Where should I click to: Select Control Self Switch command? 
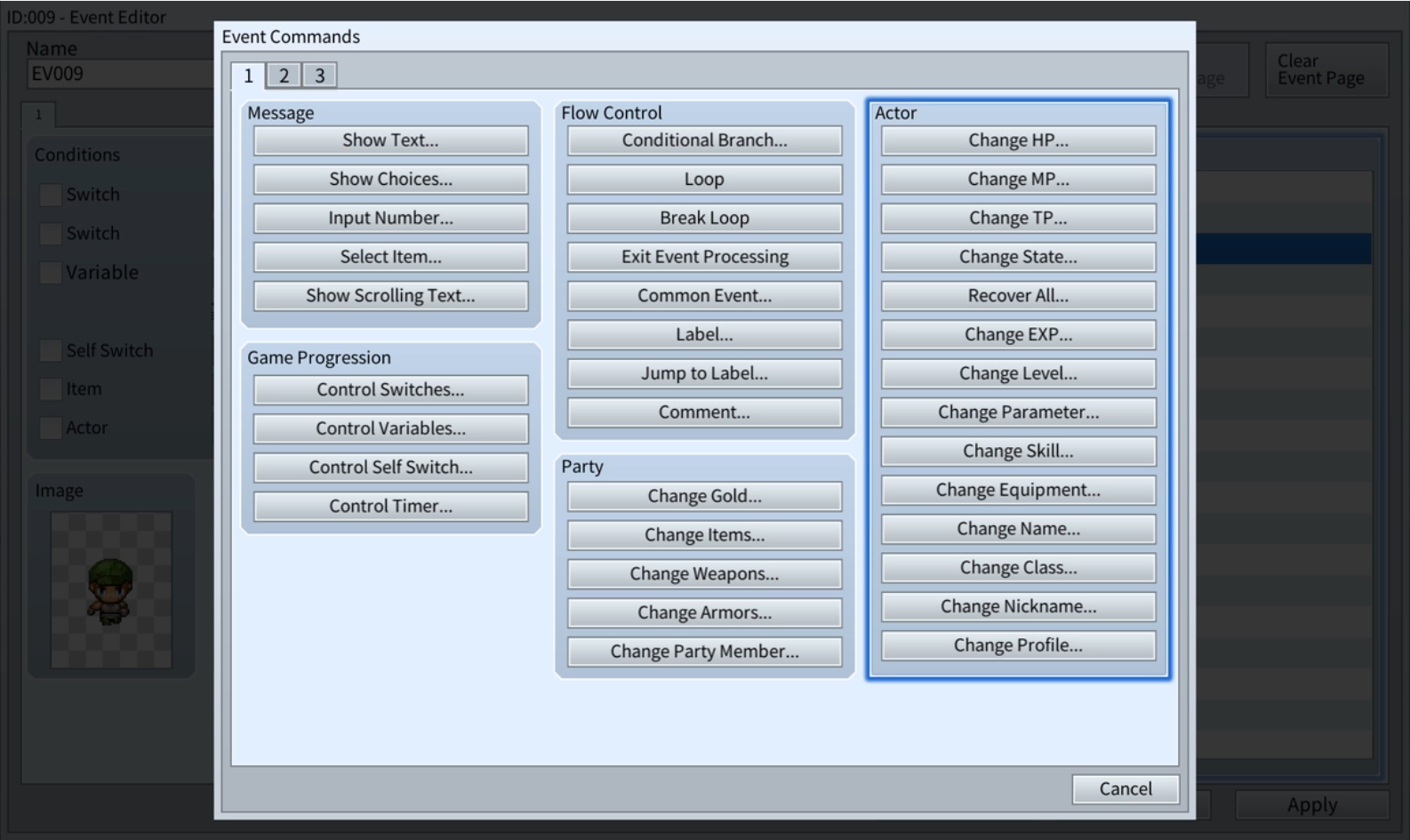pos(390,468)
